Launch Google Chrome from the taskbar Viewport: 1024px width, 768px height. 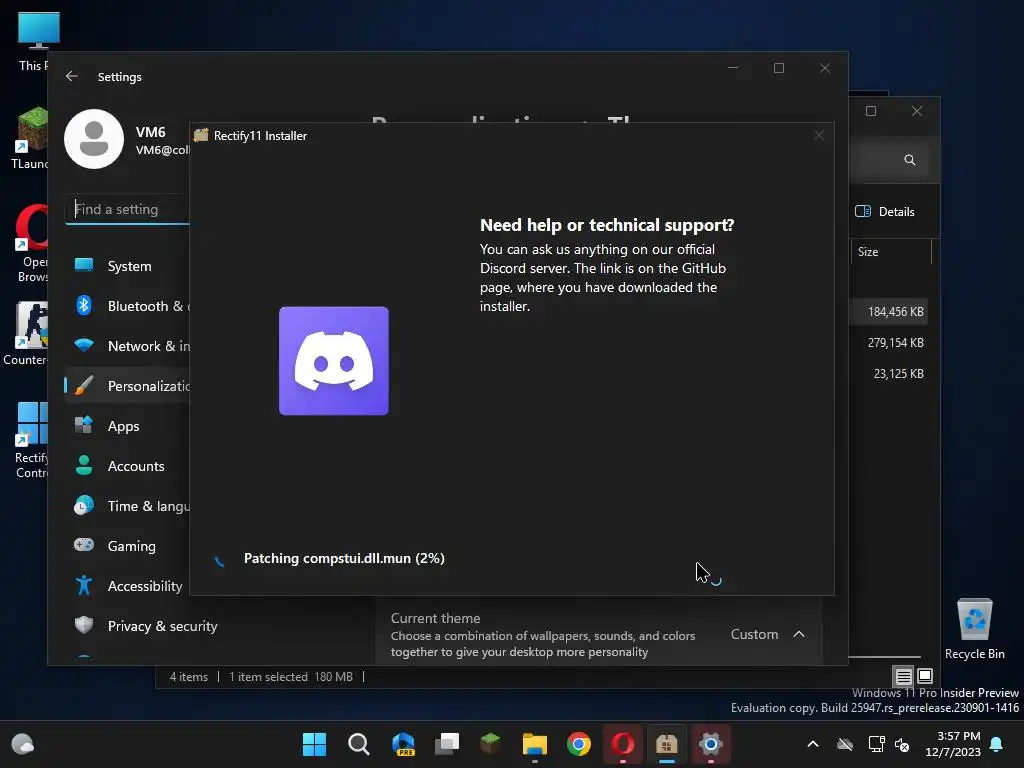(x=579, y=744)
